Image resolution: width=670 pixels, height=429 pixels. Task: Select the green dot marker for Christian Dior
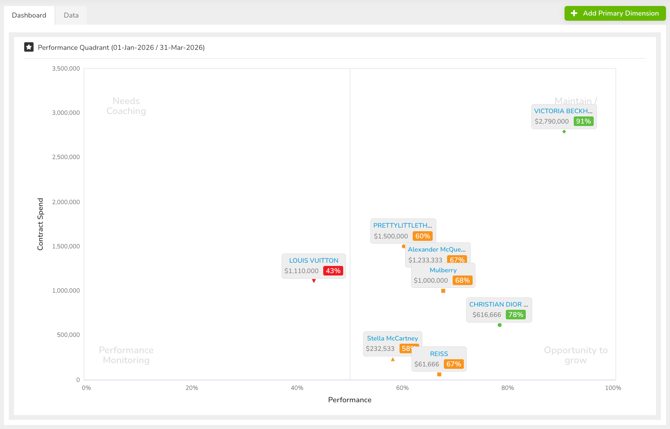pyautogui.click(x=500, y=325)
